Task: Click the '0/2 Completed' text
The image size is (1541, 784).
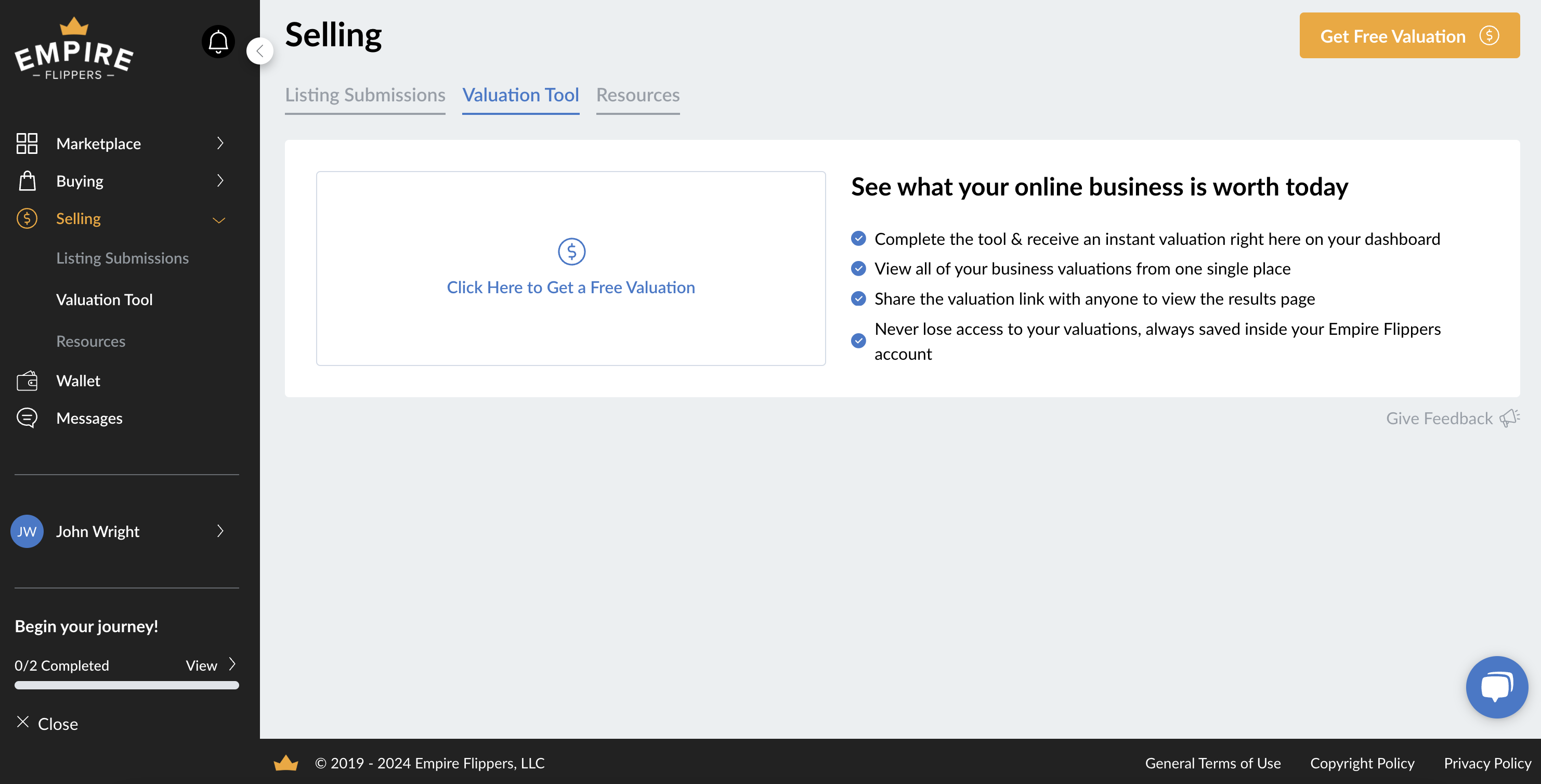Action: pos(62,665)
